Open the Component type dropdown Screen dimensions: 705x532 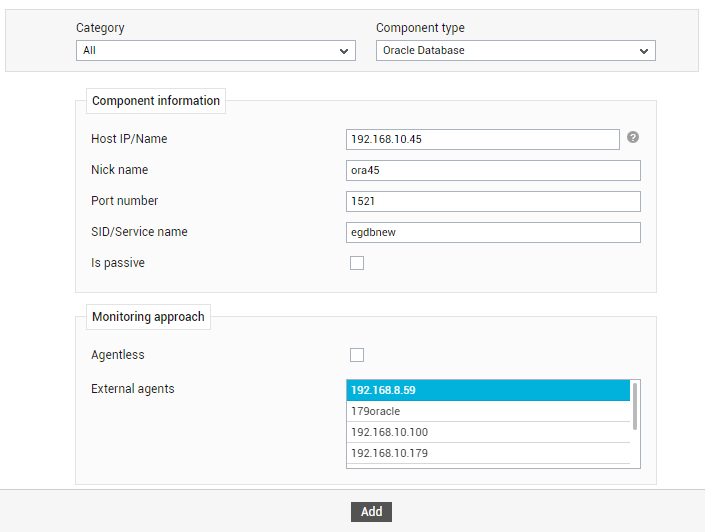coord(516,50)
